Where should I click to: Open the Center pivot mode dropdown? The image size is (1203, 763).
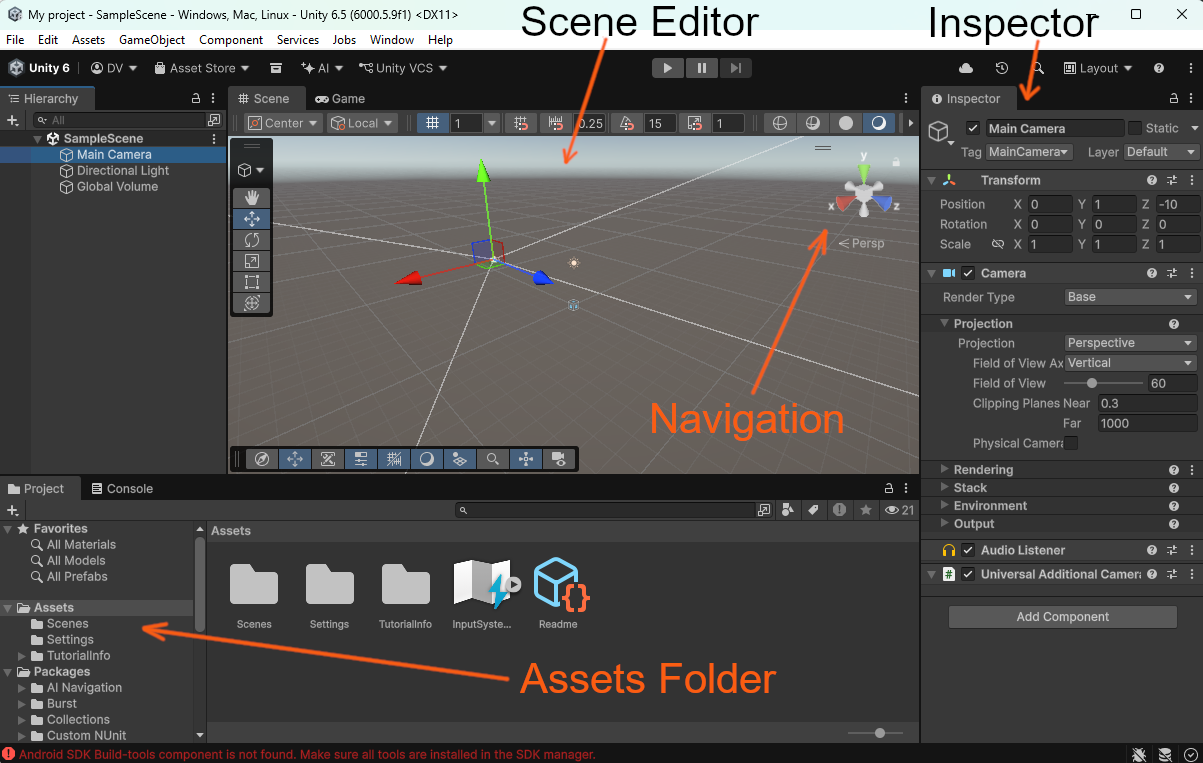(282, 123)
